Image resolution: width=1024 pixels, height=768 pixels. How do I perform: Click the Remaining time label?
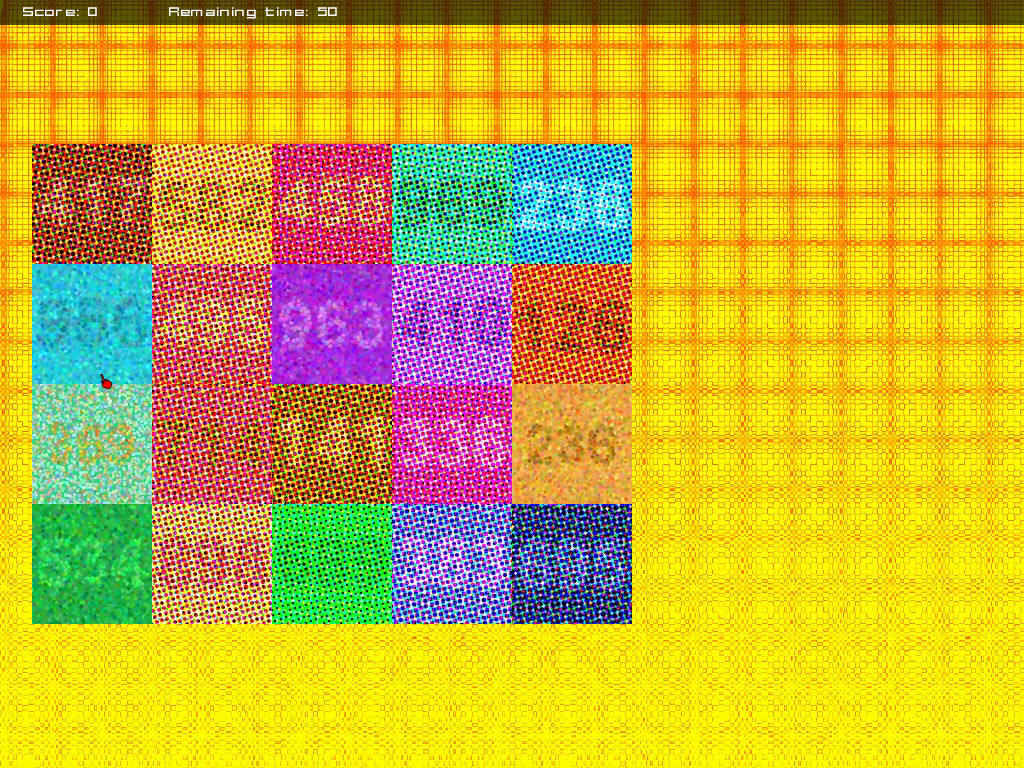click(252, 12)
